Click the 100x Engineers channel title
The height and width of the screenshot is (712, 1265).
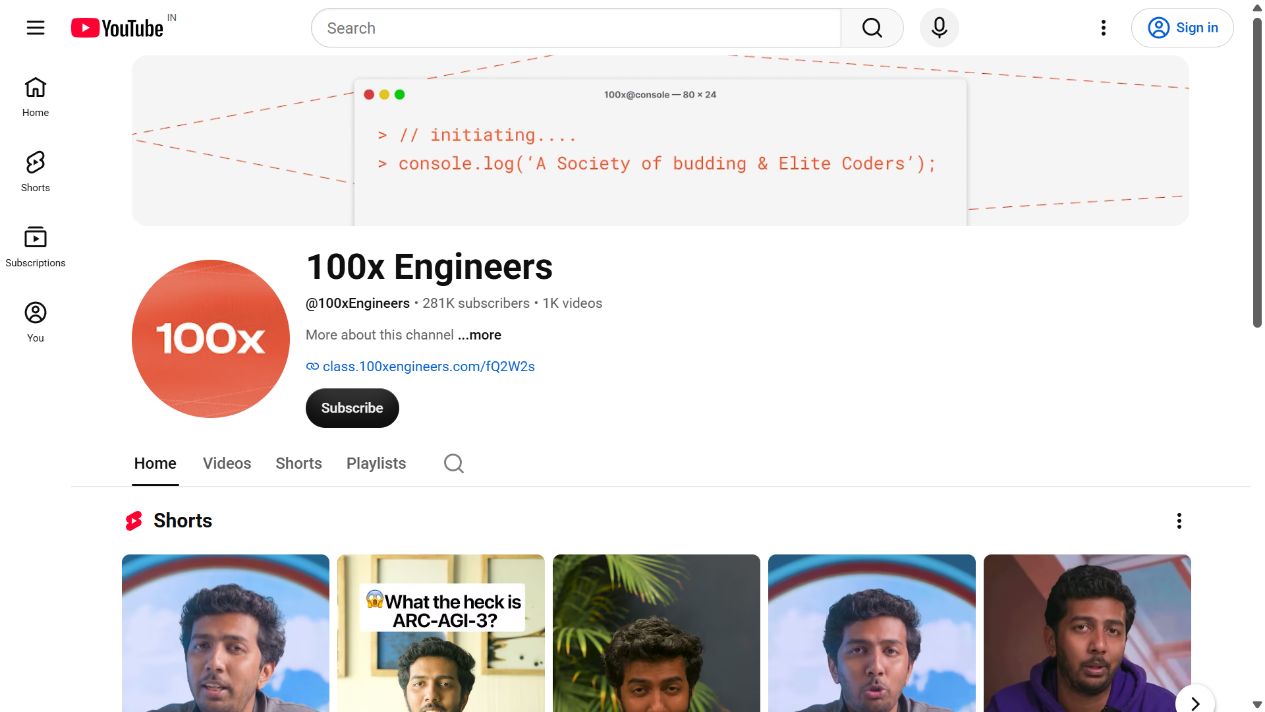click(x=429, y=267)
